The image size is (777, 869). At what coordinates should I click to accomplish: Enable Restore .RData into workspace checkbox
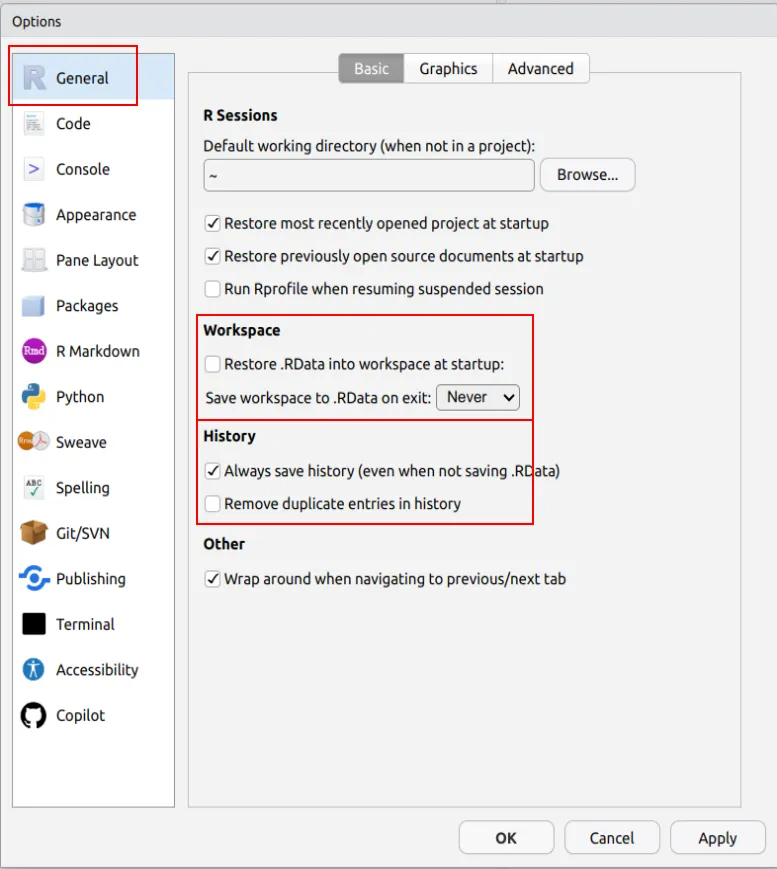click(x=212, y=364)
